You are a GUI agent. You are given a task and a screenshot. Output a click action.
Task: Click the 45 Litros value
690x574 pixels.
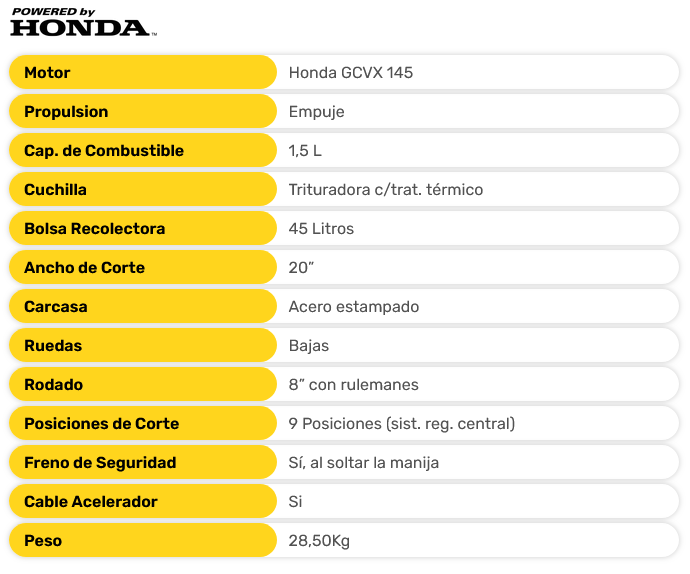coord(321,228)
